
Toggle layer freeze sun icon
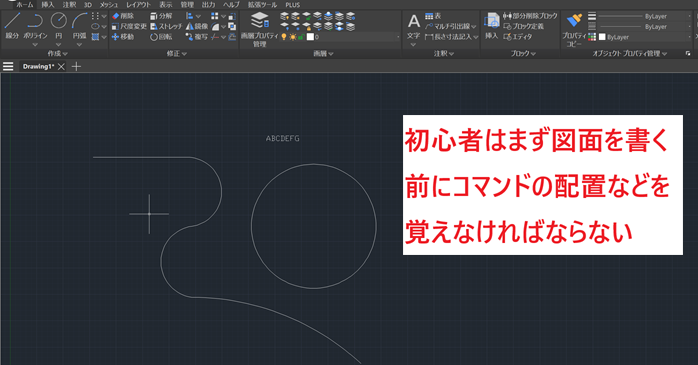(x=292, y=37)
